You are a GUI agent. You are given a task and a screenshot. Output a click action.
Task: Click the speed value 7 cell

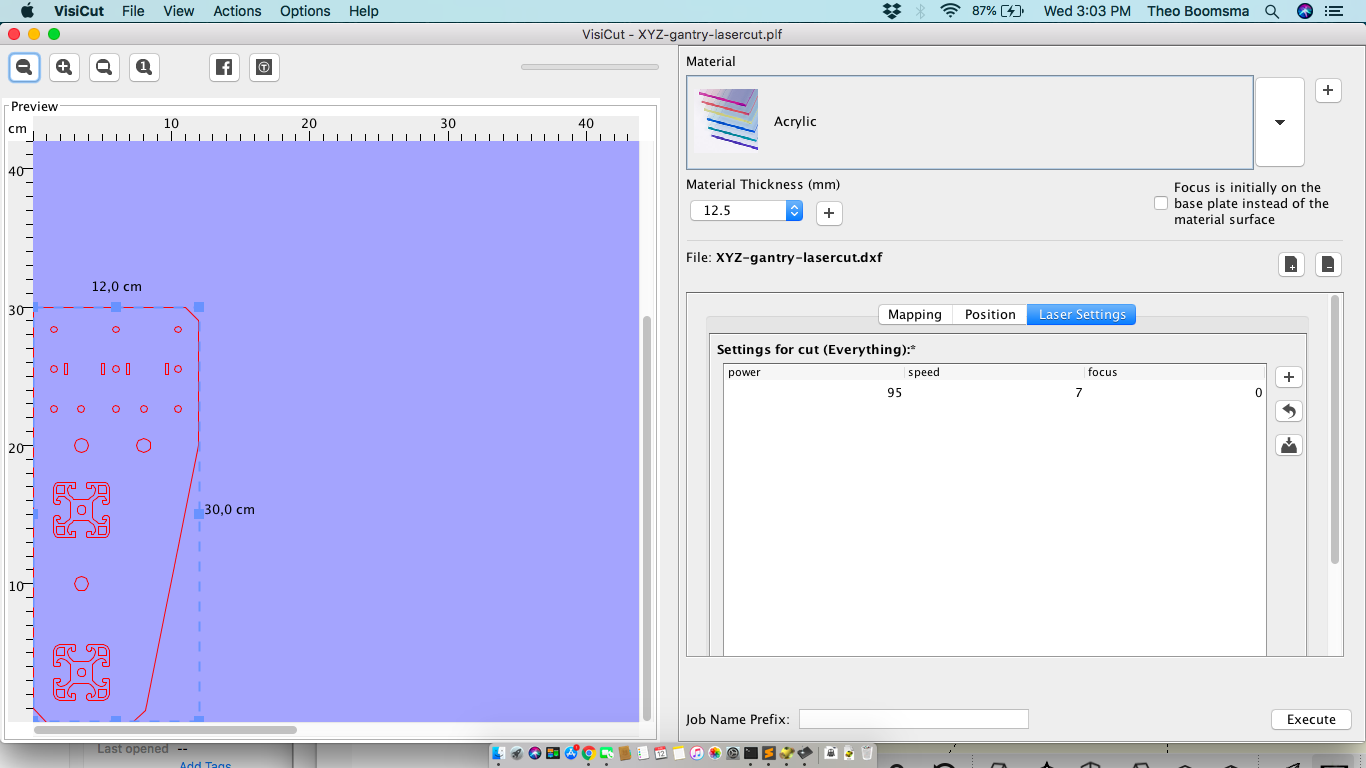pos(995,393)
